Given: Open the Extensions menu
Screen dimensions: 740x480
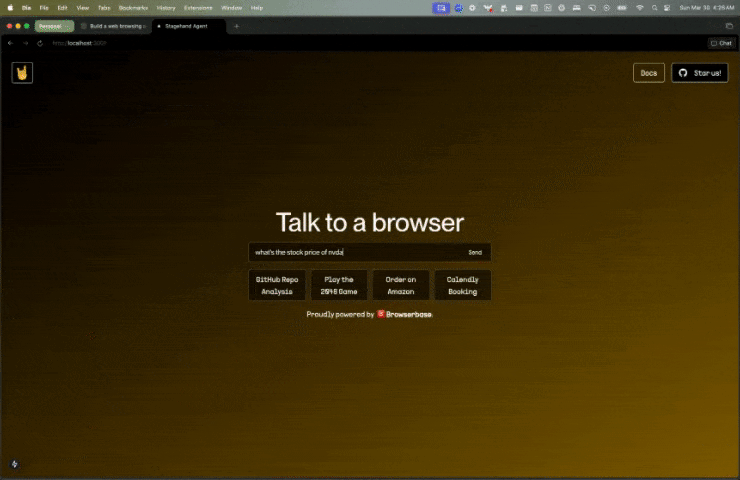Looking at the screenshot, I should 198,8.
